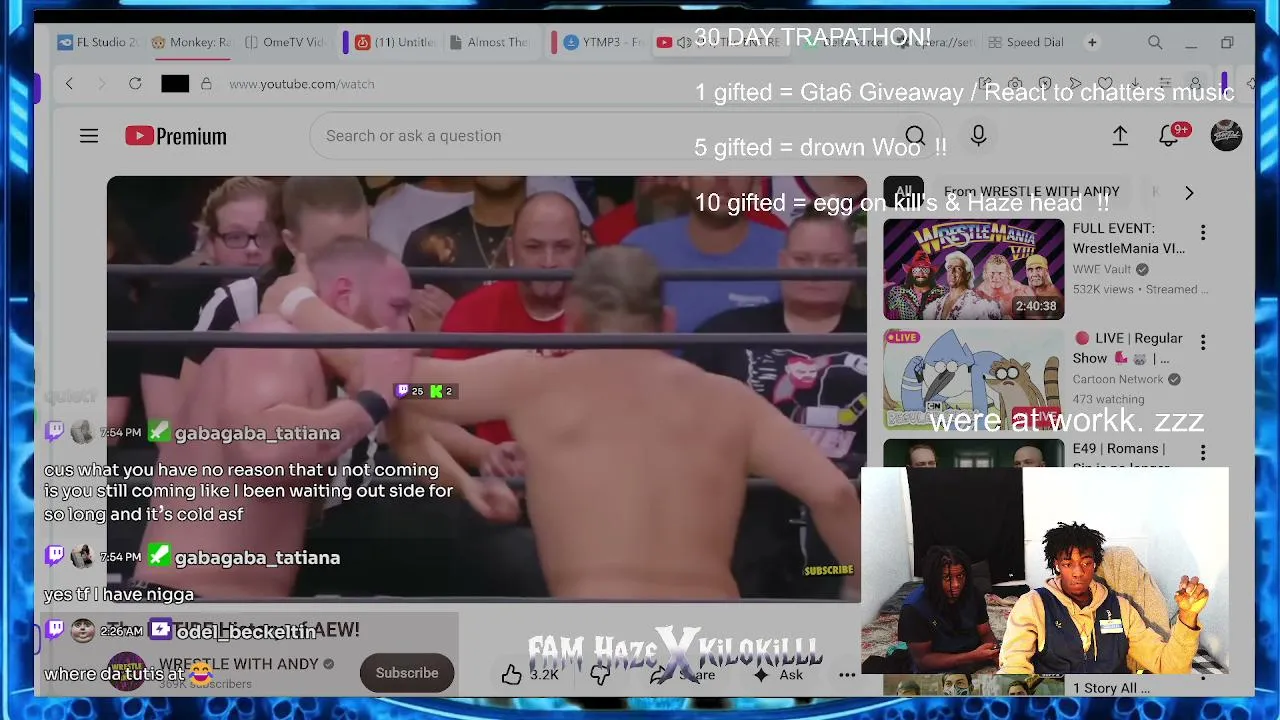
Task: Click the in-video SUBSCRIBE watermark
Action: pos(829,570)
